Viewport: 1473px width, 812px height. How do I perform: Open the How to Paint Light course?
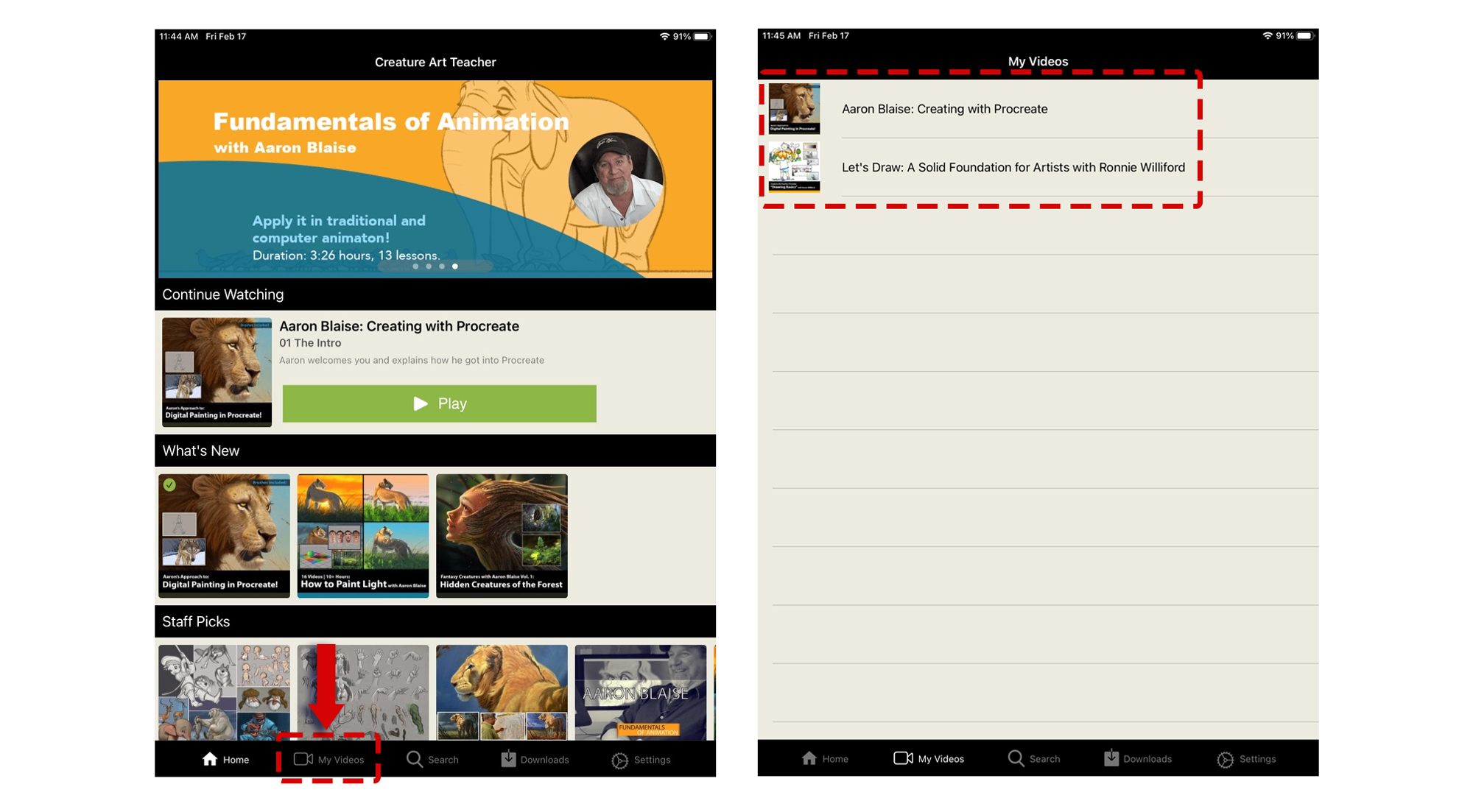363,535
